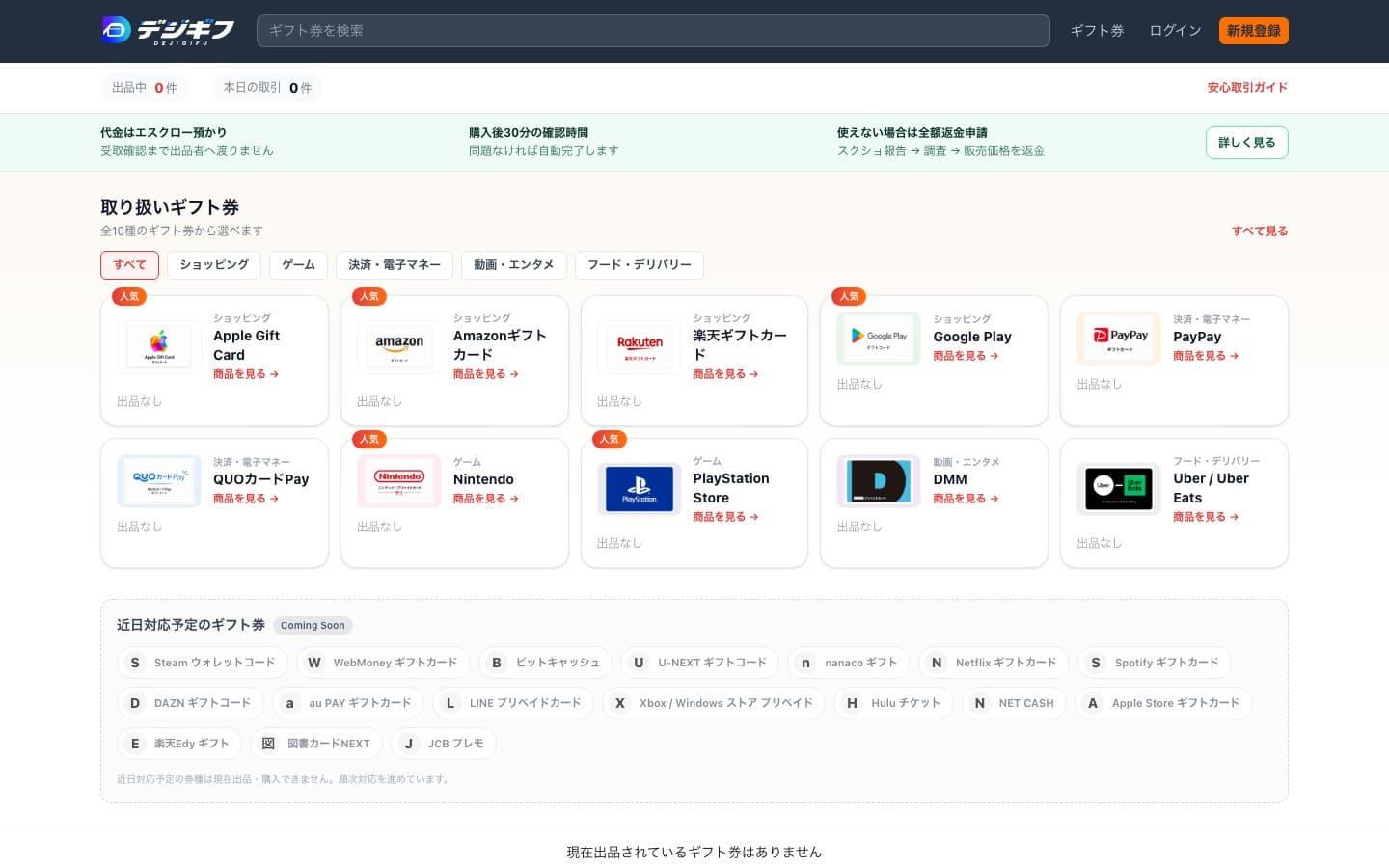Click the B icon of ビットキャッシュ
This screenshot has width=1389, height=868.
tap(497, 663)
